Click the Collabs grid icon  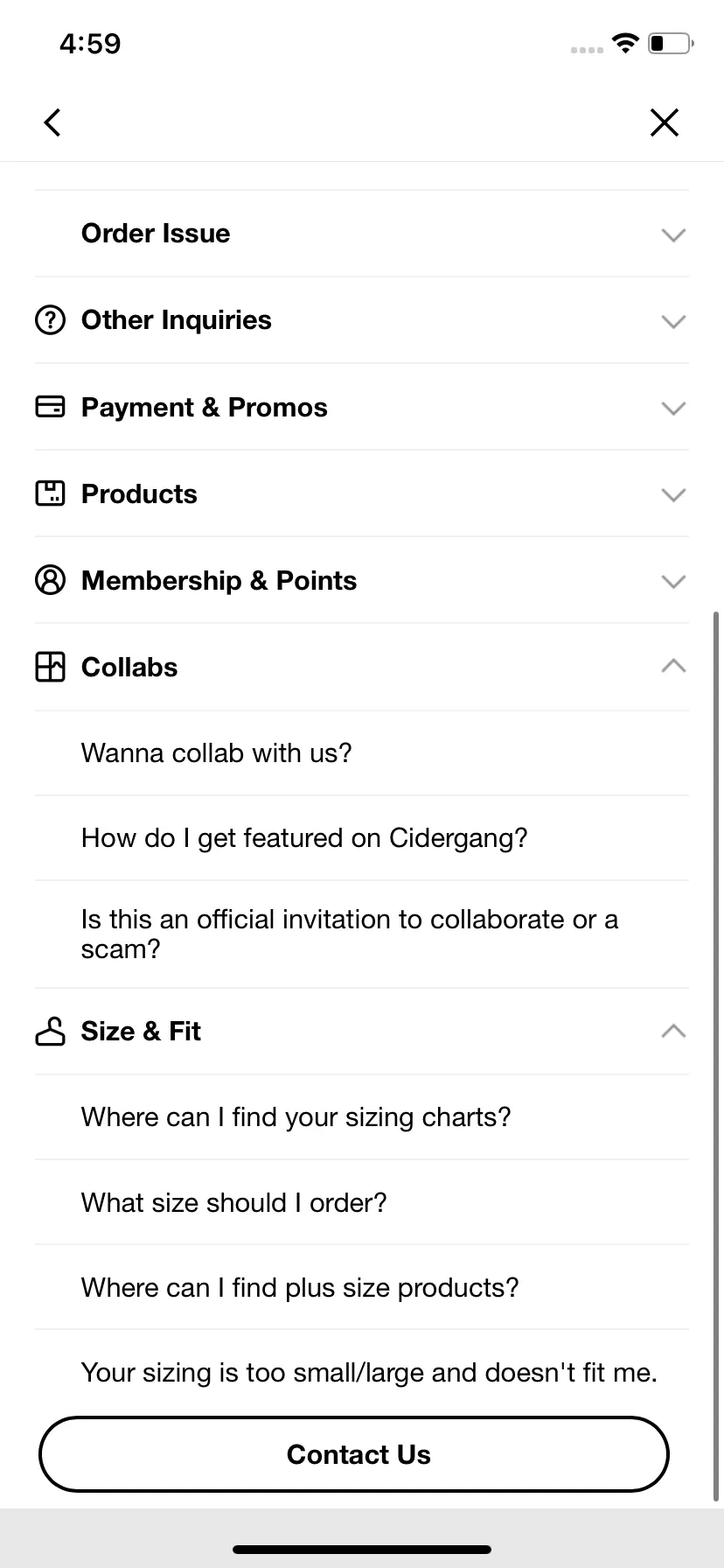pos(50,667)
